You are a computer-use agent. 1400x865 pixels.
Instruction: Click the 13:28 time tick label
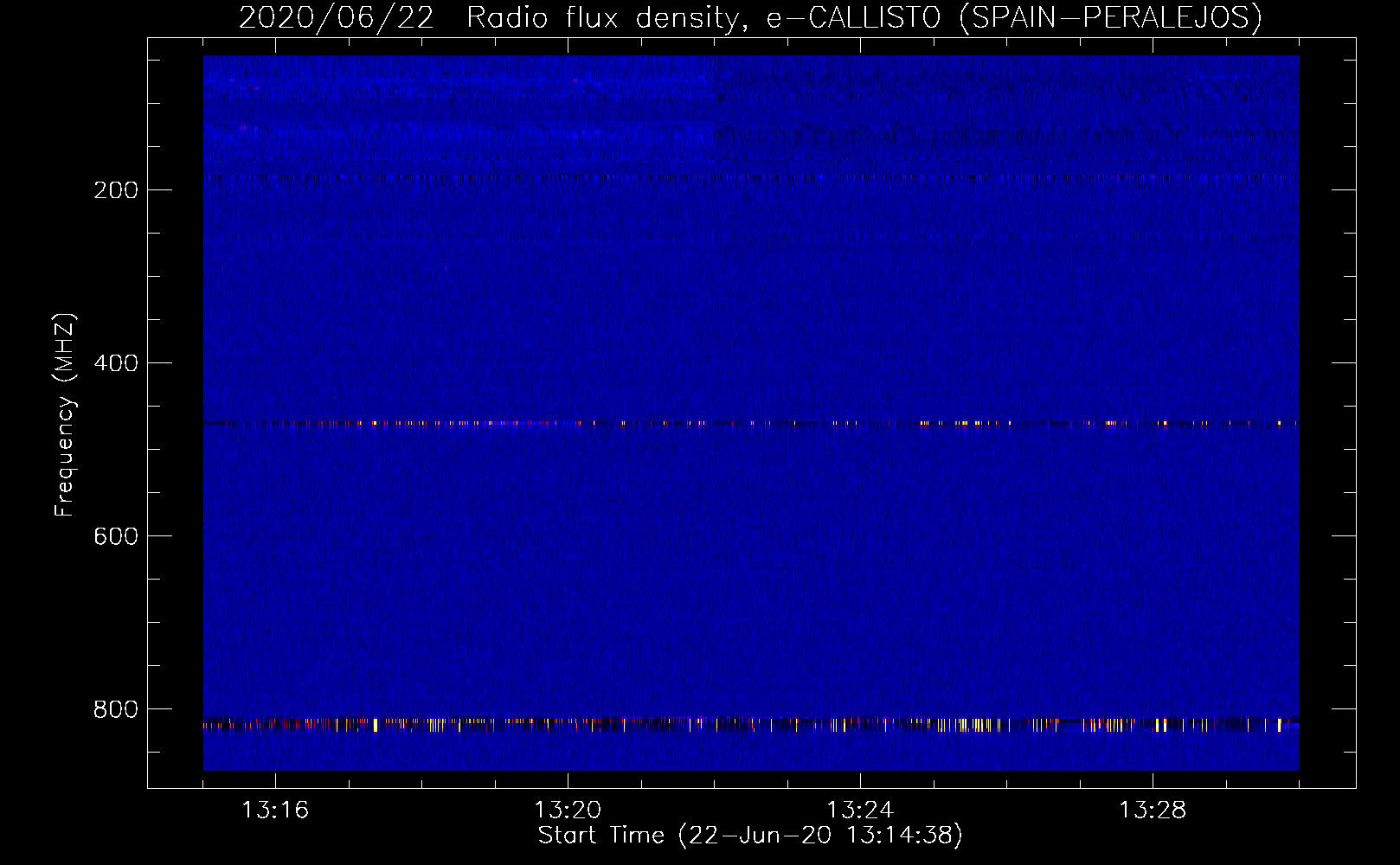[x=1153, y=811]
